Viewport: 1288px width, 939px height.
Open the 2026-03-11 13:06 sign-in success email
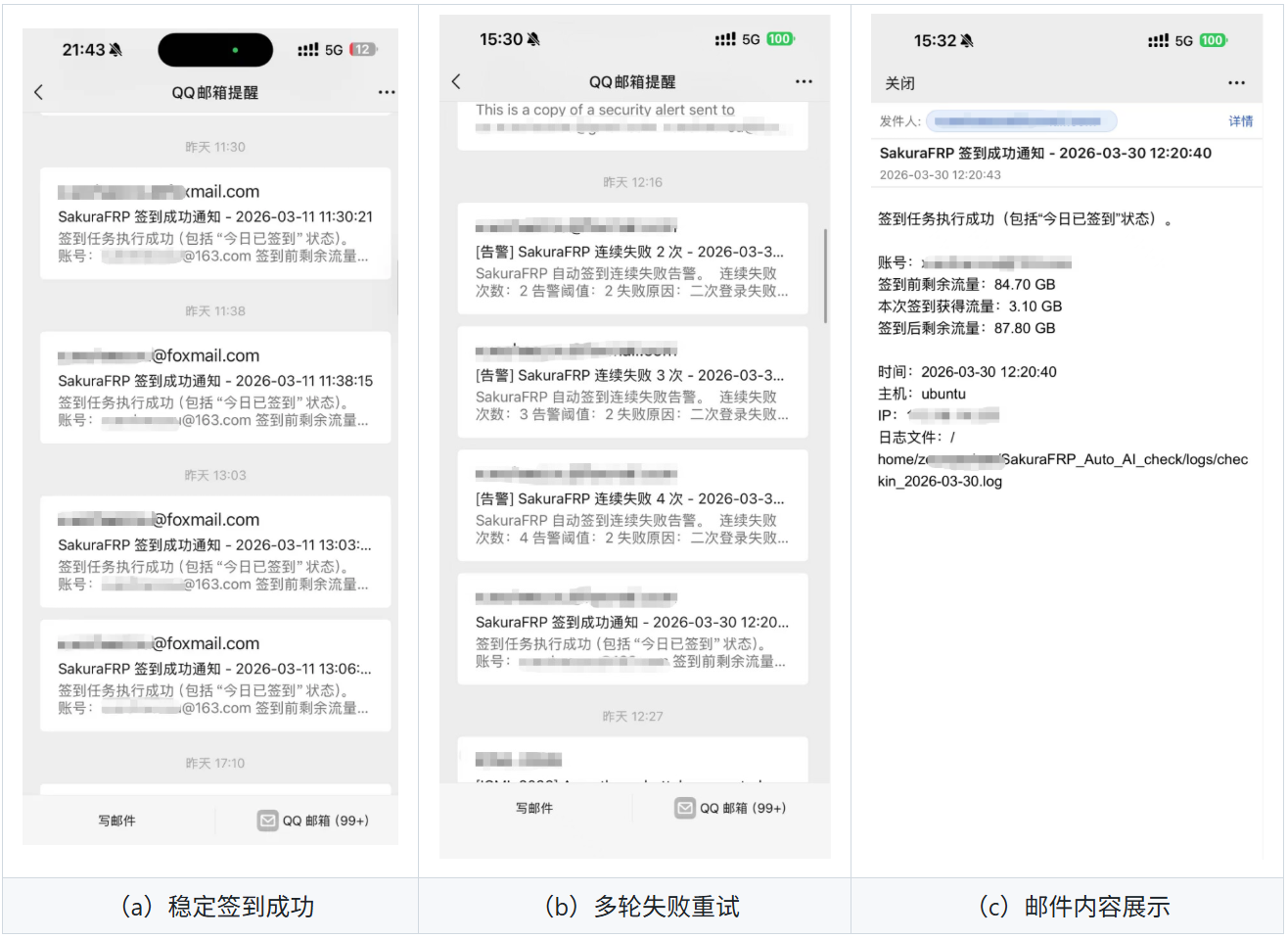click(215, 676)
